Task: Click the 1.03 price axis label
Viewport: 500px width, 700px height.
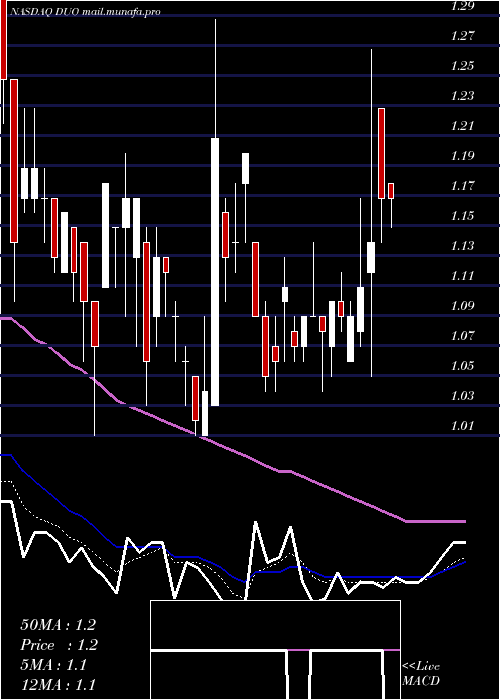Action: 462,396
